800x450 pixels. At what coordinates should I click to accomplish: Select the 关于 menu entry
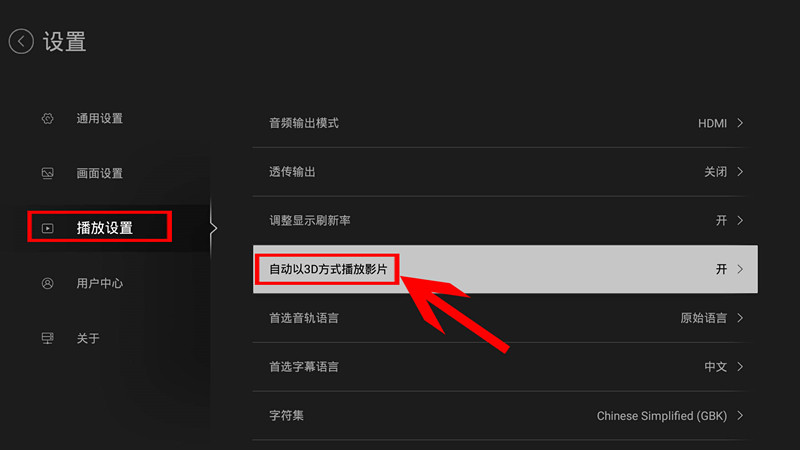[x=88, y=338]
